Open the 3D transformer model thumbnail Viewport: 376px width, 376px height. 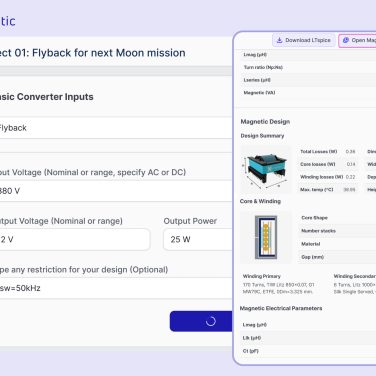pyautogui.click(x=266, y=170)
